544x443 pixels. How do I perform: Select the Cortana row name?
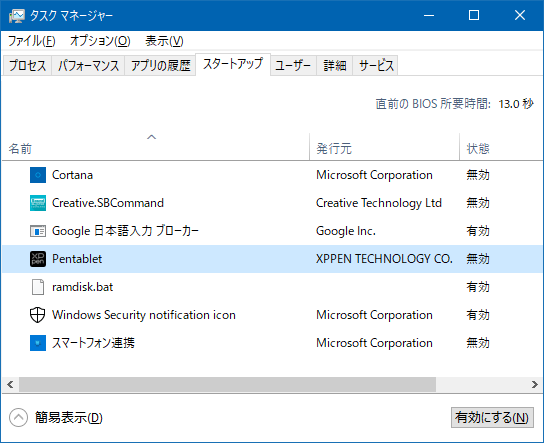tap(72, 175)
